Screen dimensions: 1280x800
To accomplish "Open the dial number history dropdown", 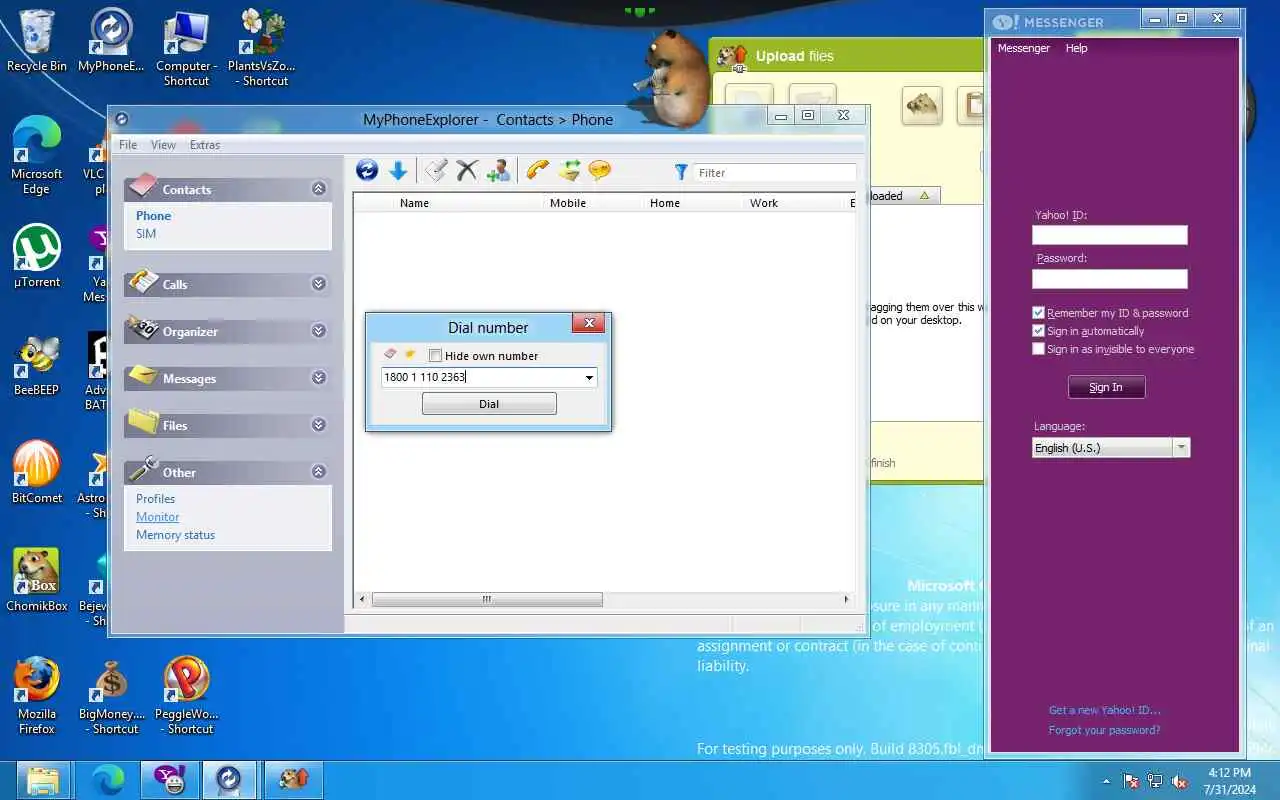I will tap(589, 377).
